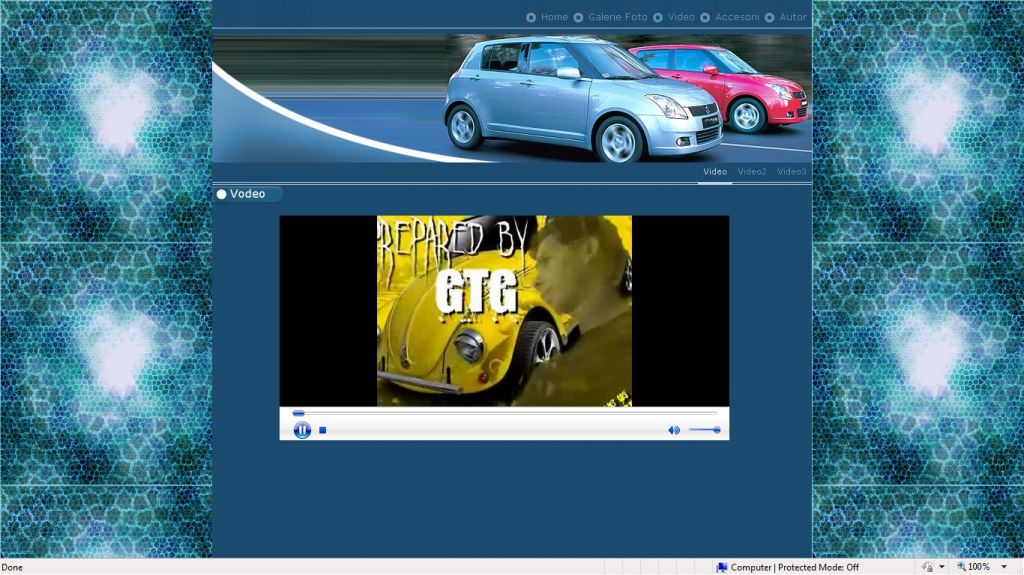Click the volume slider in the player

(x=704, y=430)
